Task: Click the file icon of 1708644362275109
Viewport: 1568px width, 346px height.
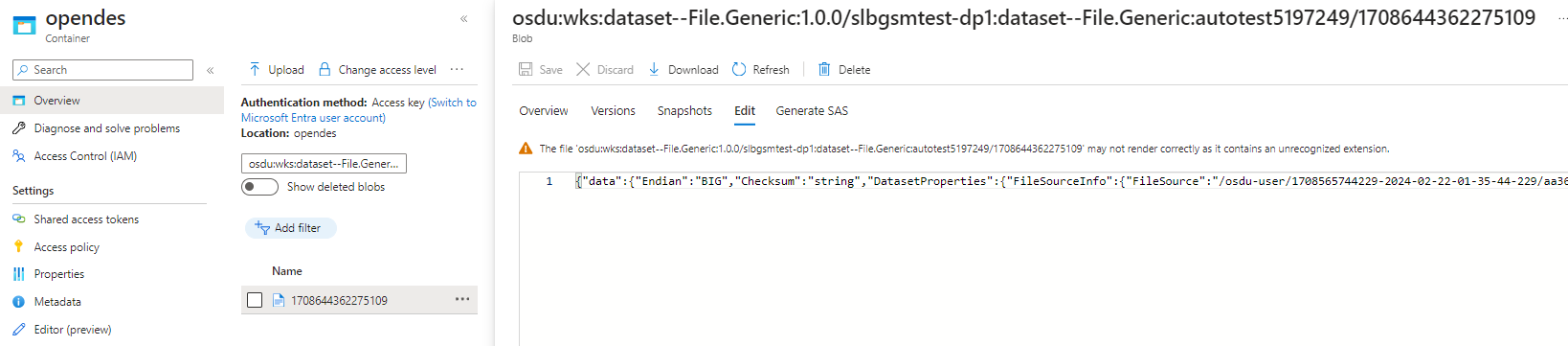Action: click(279, 301)
